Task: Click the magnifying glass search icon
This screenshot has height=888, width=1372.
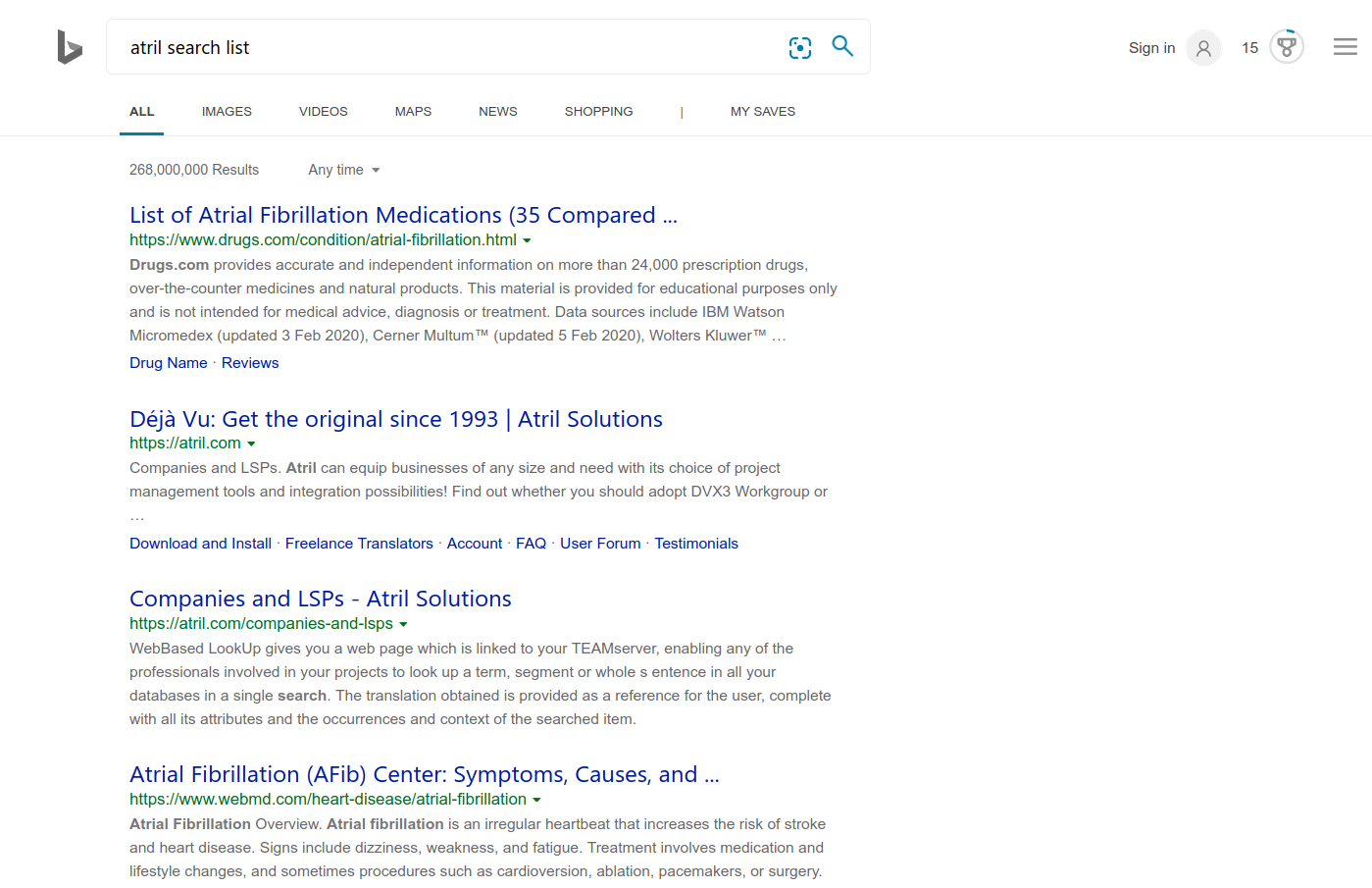Action: click(x=842, y=46)
